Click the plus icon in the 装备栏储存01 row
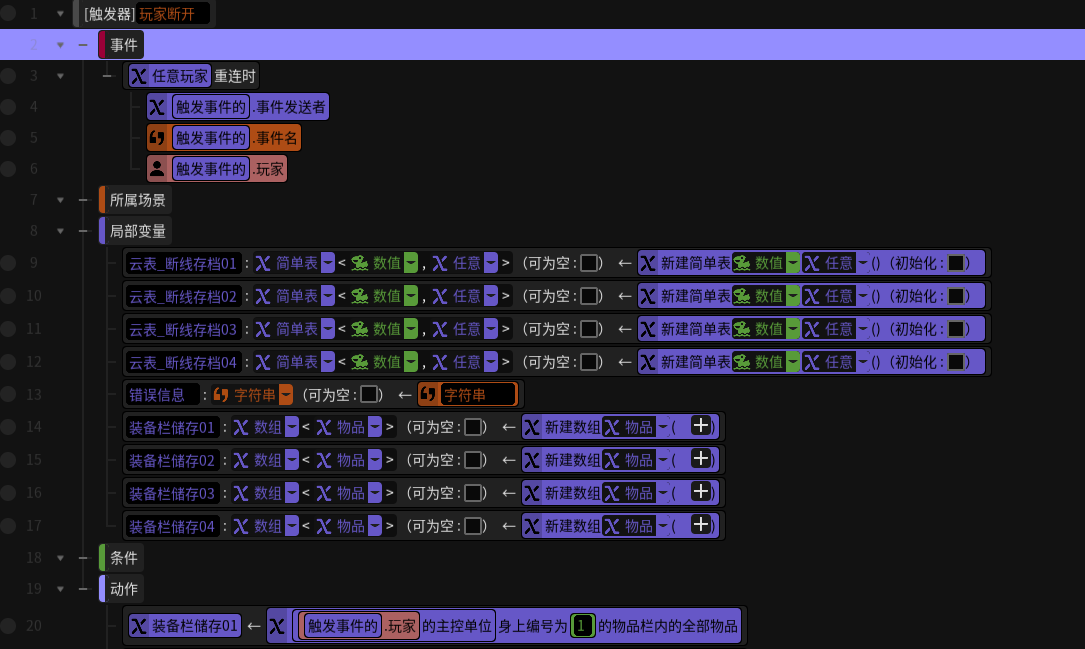 click(700, 426)
